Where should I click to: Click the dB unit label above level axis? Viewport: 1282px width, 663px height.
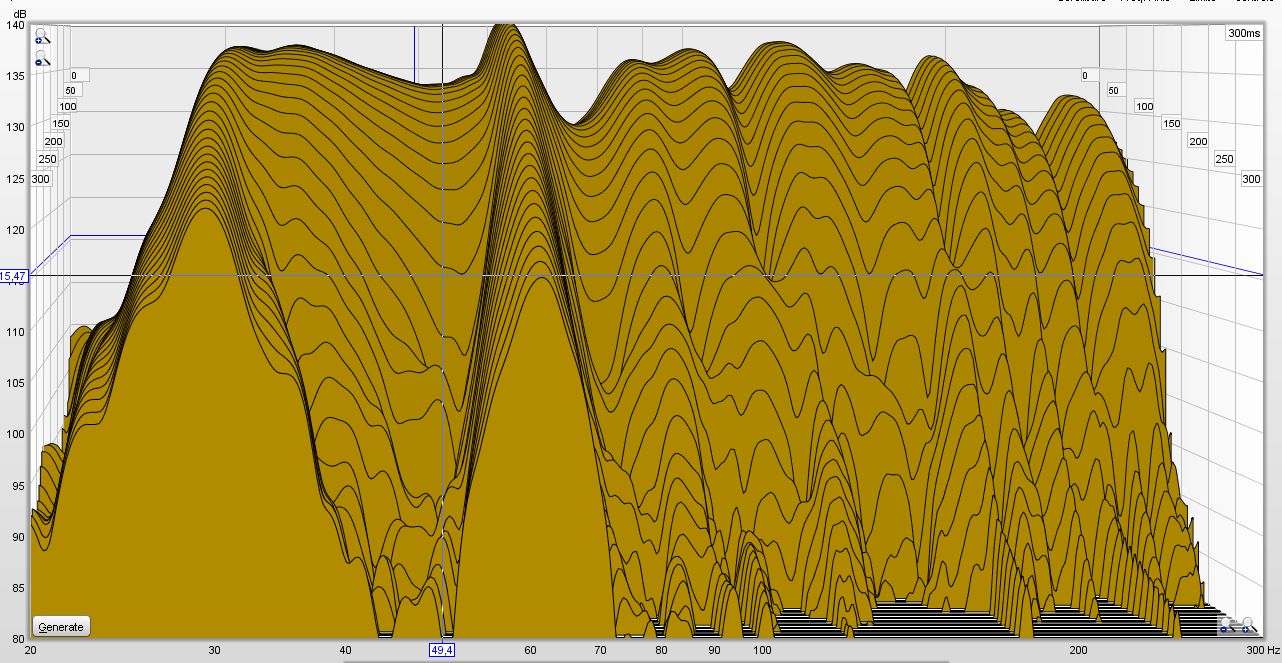(19, 13)
